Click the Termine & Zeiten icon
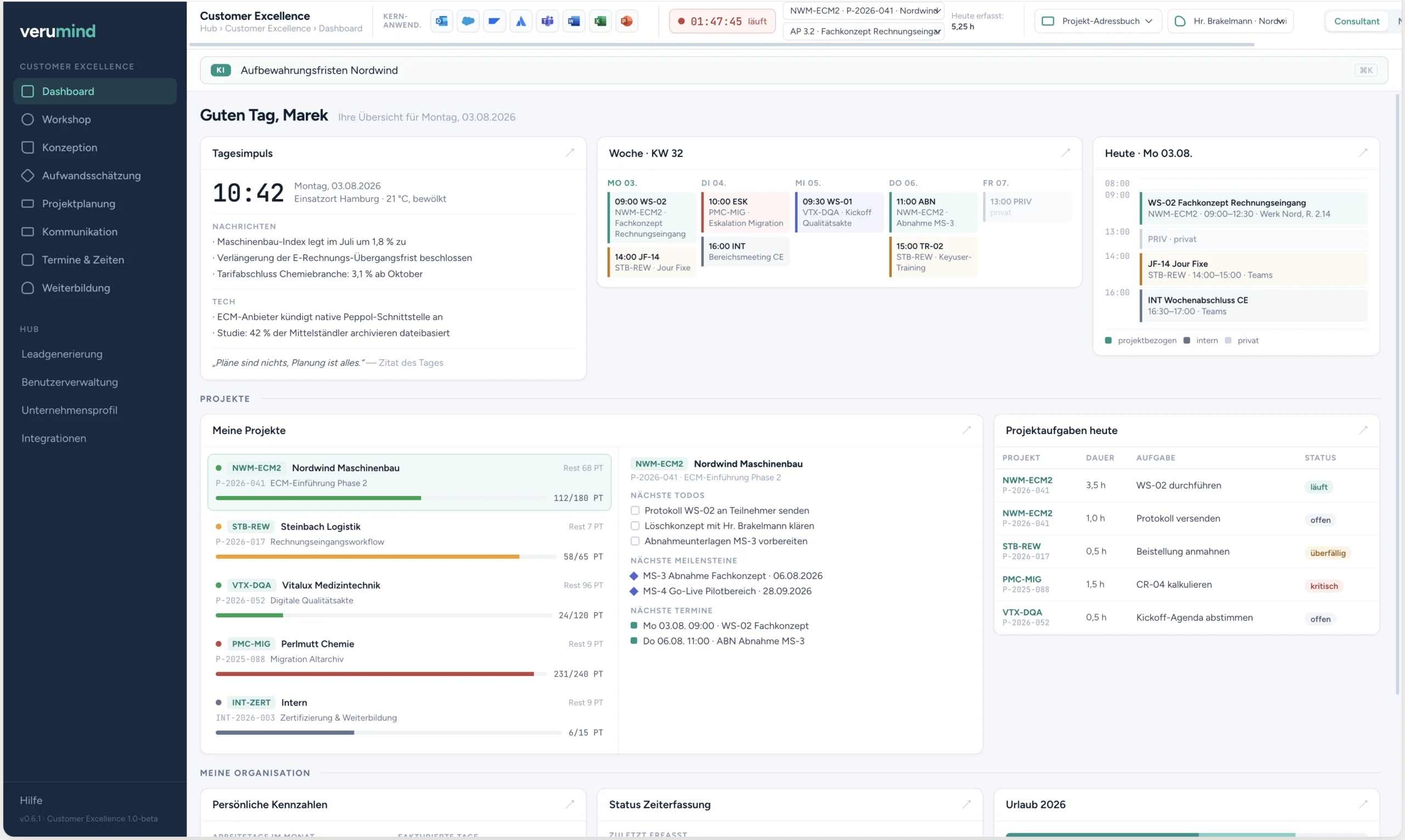Screen dimensions: 1405x840 click(x=28, y=260)
